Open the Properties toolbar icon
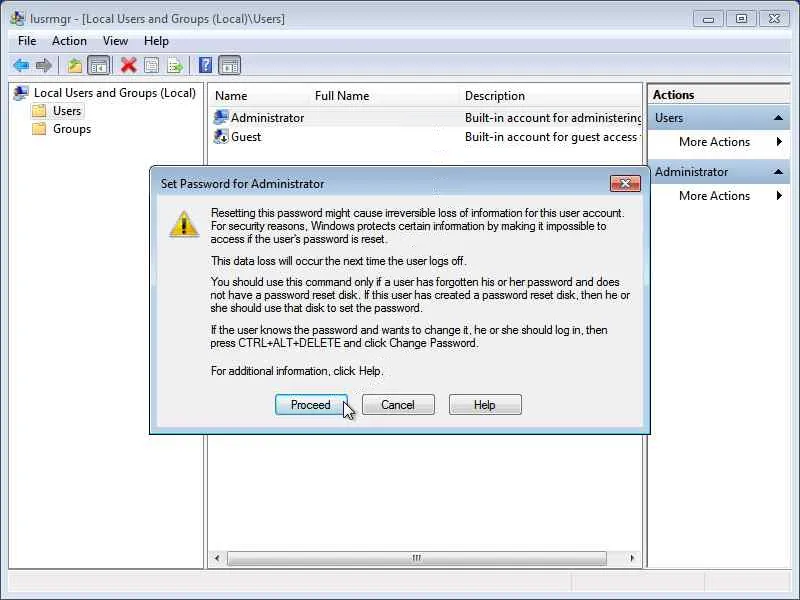The width and height of the screenshot is (800, 600). click(x=152, y=65)
